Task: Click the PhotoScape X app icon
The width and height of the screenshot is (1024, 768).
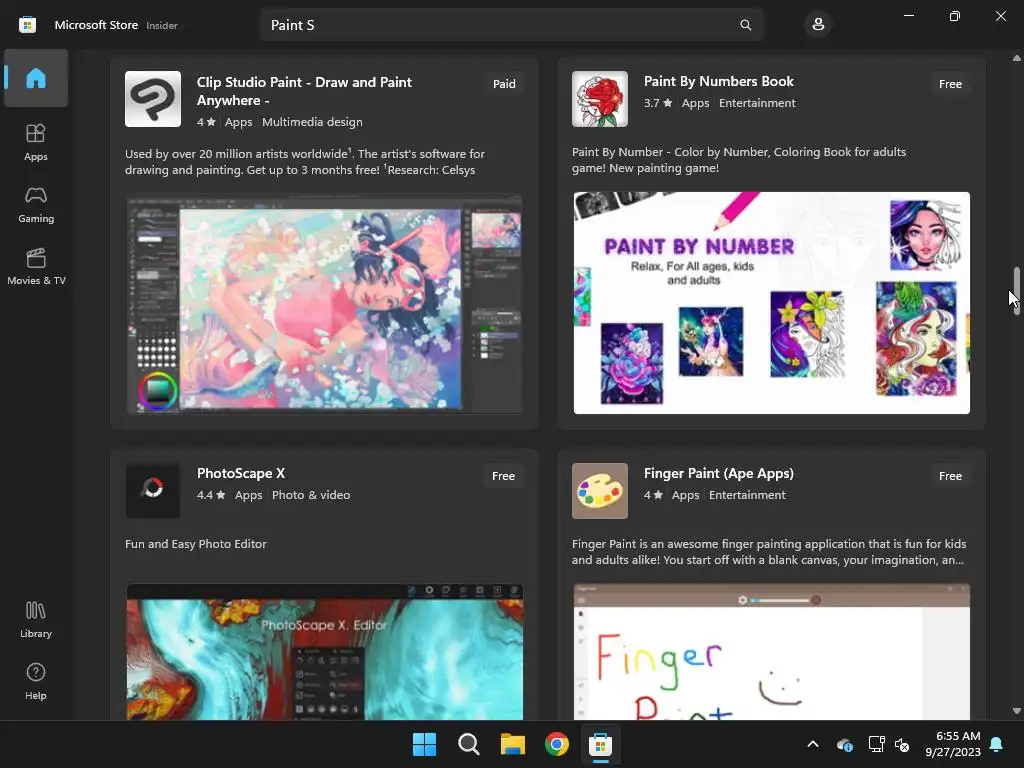Action: click(x=153, y=490)
